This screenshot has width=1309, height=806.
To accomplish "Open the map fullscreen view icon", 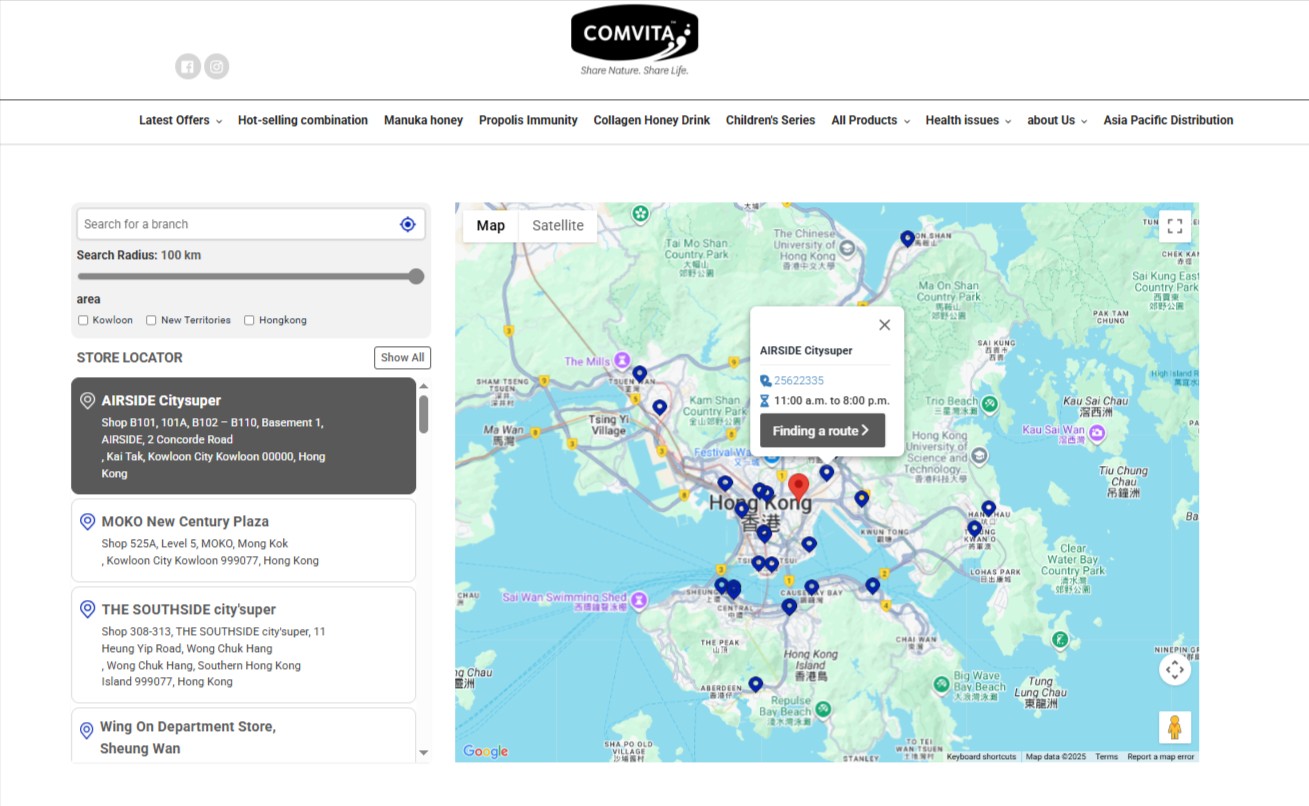I will [x=1175, y=226].
